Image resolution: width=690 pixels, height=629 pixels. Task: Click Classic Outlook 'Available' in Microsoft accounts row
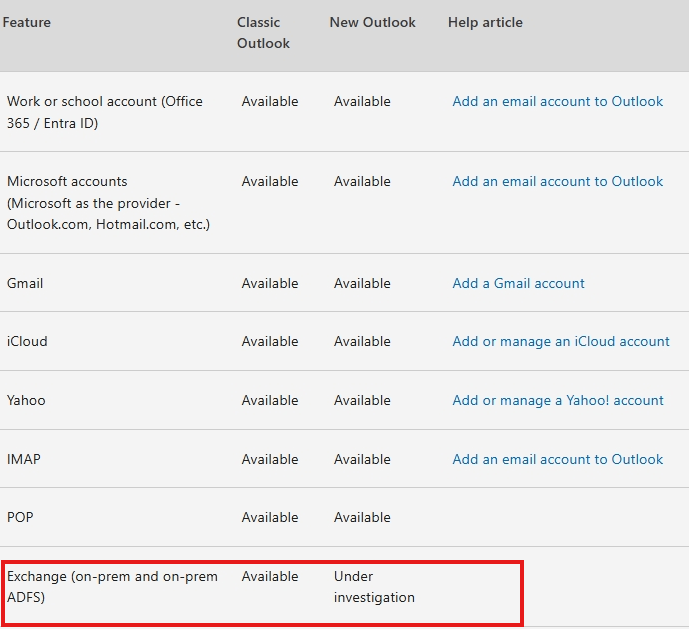click(x=270, y=181)
